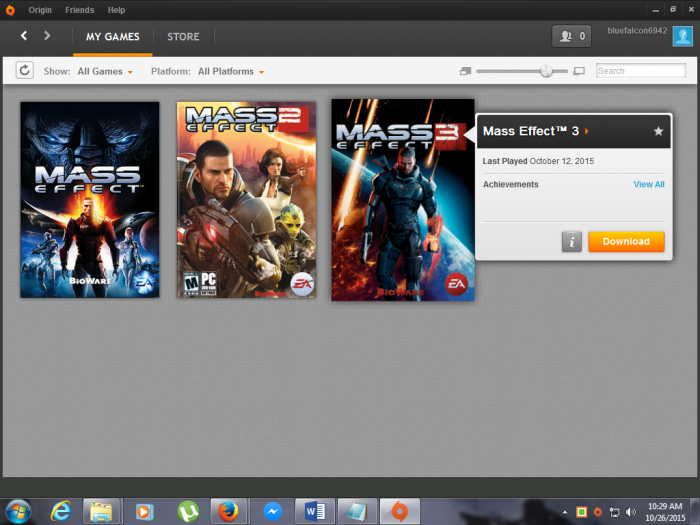Open the Origin menu
Screen dimensions: 700x525
(40, 10)
